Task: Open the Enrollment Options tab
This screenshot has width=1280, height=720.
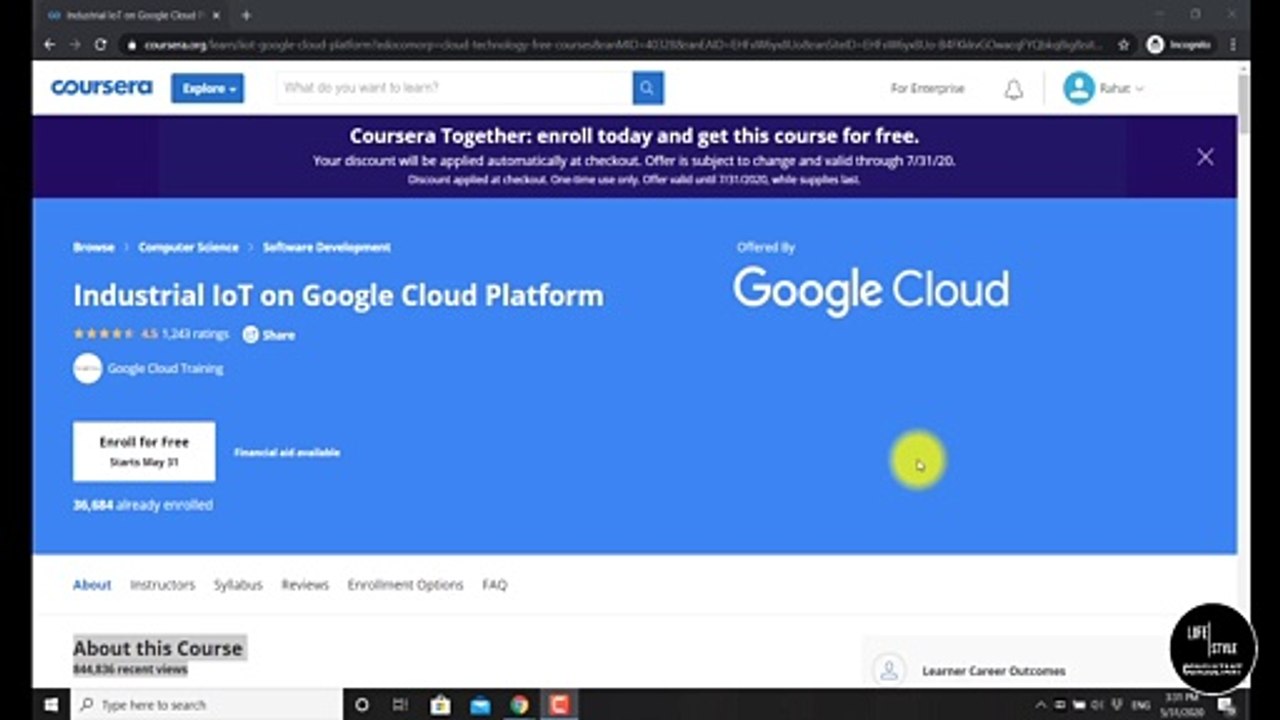Action: (405, 585)
